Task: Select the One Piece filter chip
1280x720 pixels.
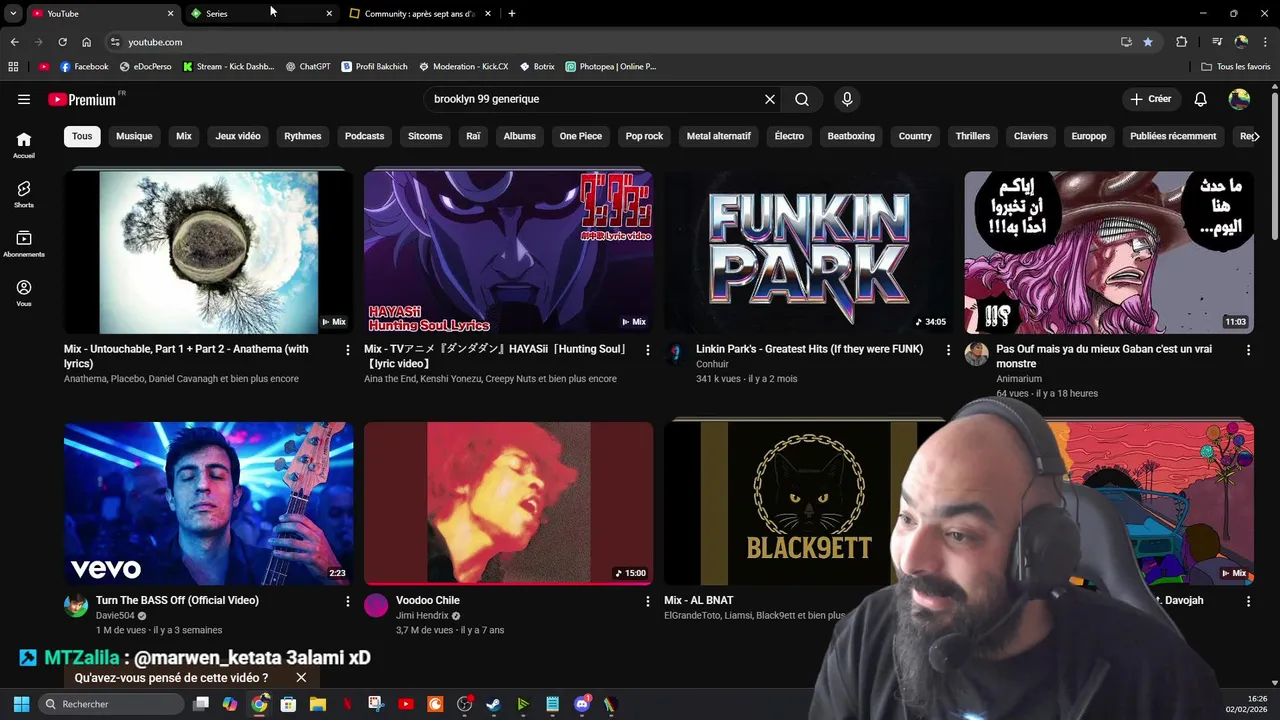Action: 581,136
